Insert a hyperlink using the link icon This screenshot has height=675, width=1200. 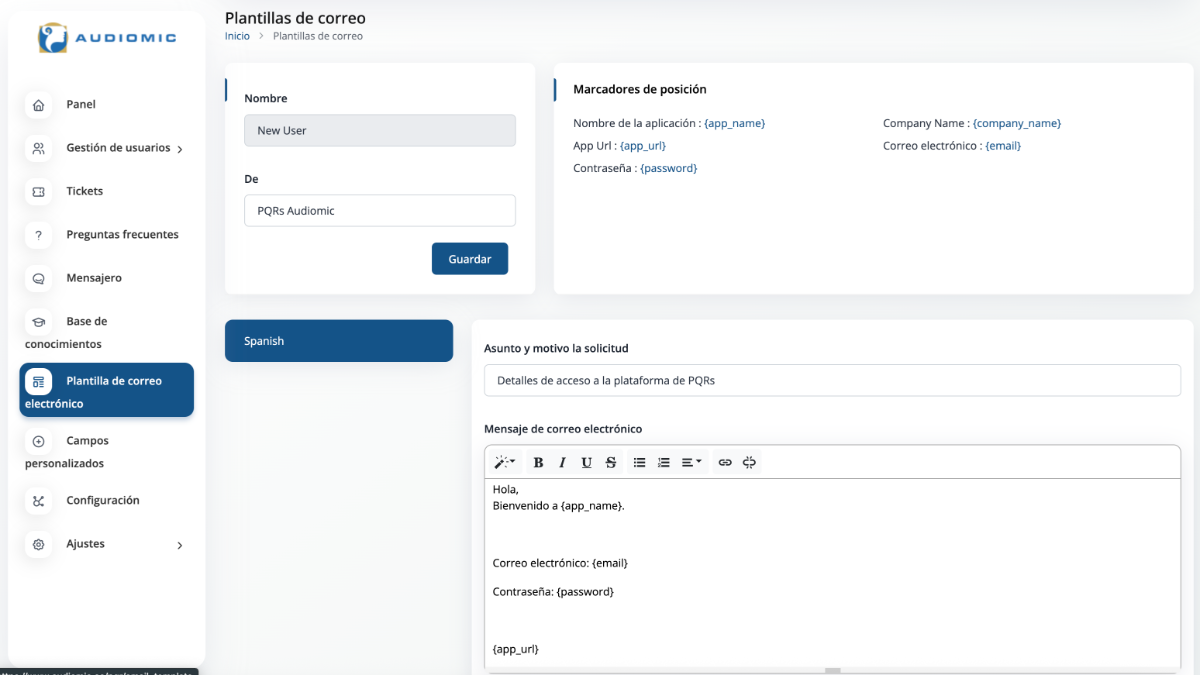click(x=725, y=462)
